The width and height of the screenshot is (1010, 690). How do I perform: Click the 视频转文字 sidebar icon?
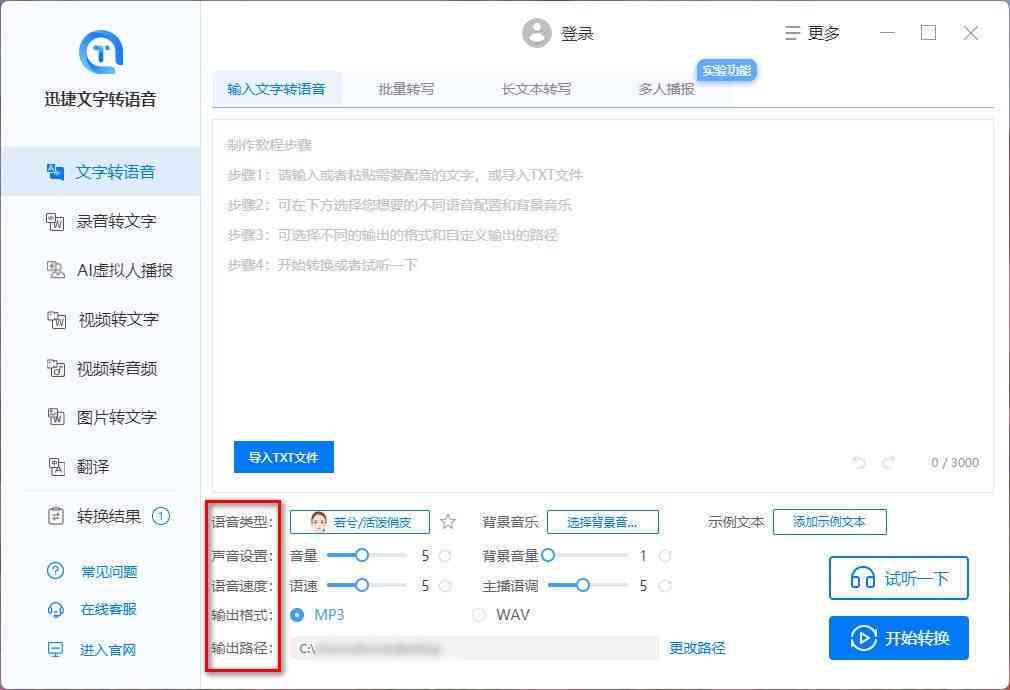click(57, 320)
